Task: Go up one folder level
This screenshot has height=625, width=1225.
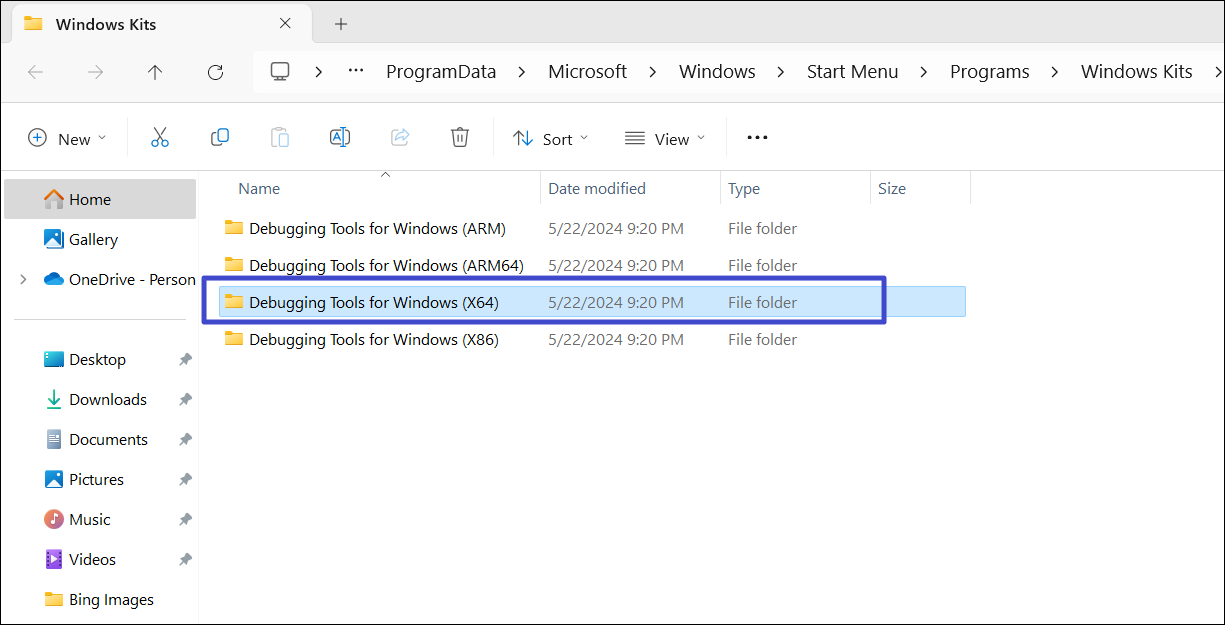Action: [155, 72]
